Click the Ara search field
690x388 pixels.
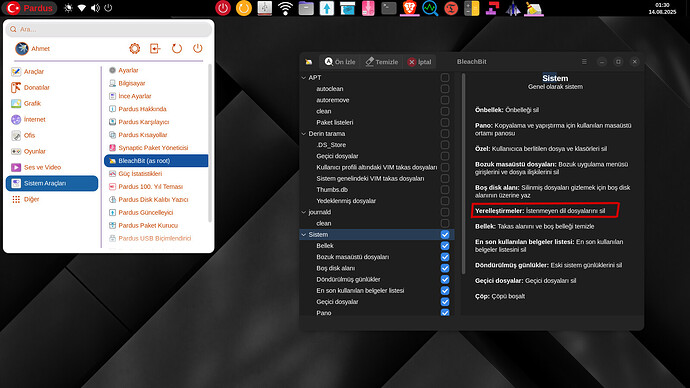(109, 29)
